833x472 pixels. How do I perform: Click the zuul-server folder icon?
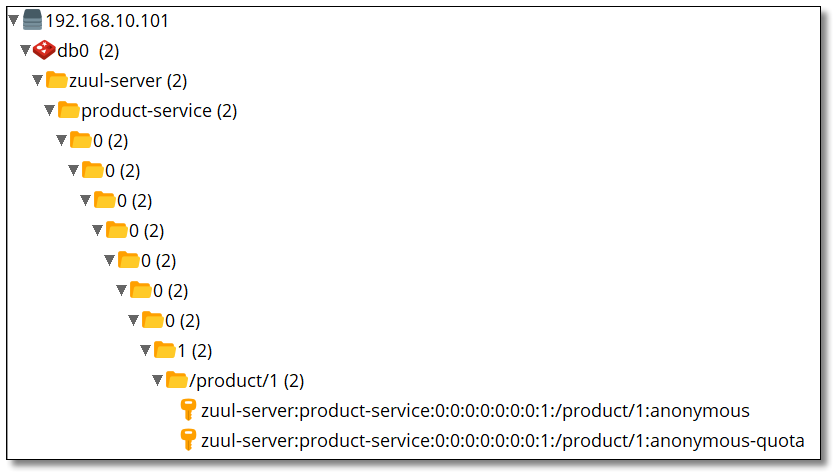56,80
